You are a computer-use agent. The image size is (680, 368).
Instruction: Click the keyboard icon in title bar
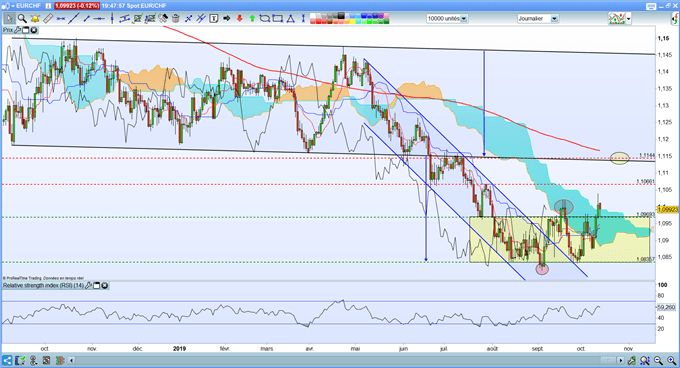click(x=651, y=6)
